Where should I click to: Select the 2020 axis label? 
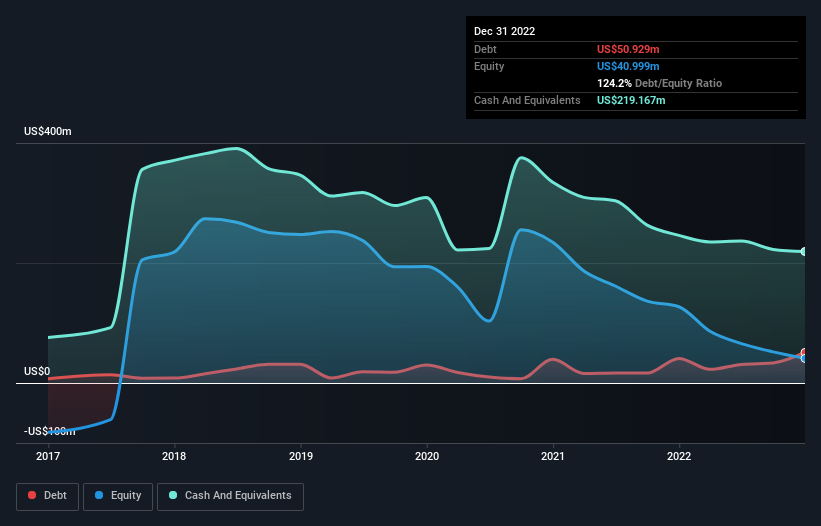point(427,456)
